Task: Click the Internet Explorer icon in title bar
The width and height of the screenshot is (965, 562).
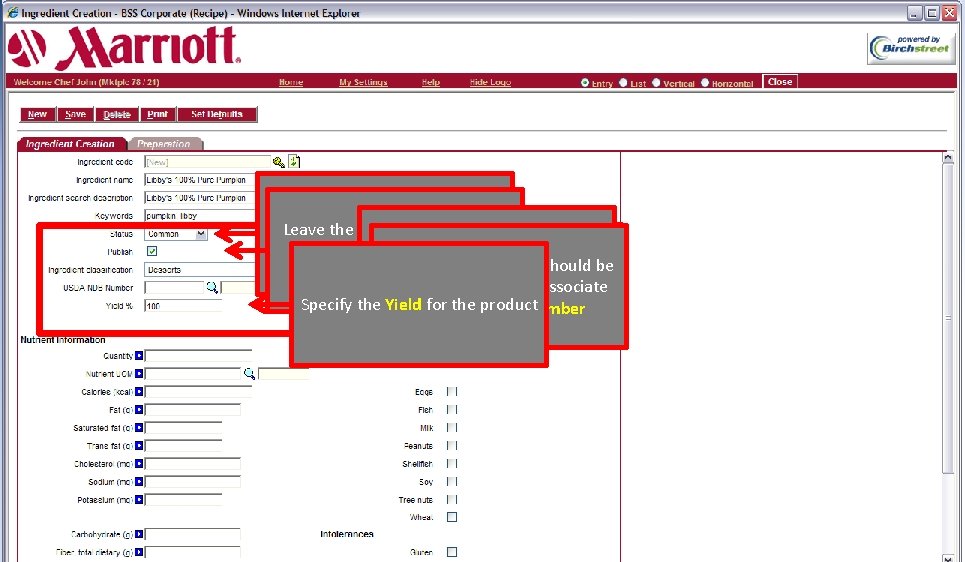Action: [x=12, y=12]
